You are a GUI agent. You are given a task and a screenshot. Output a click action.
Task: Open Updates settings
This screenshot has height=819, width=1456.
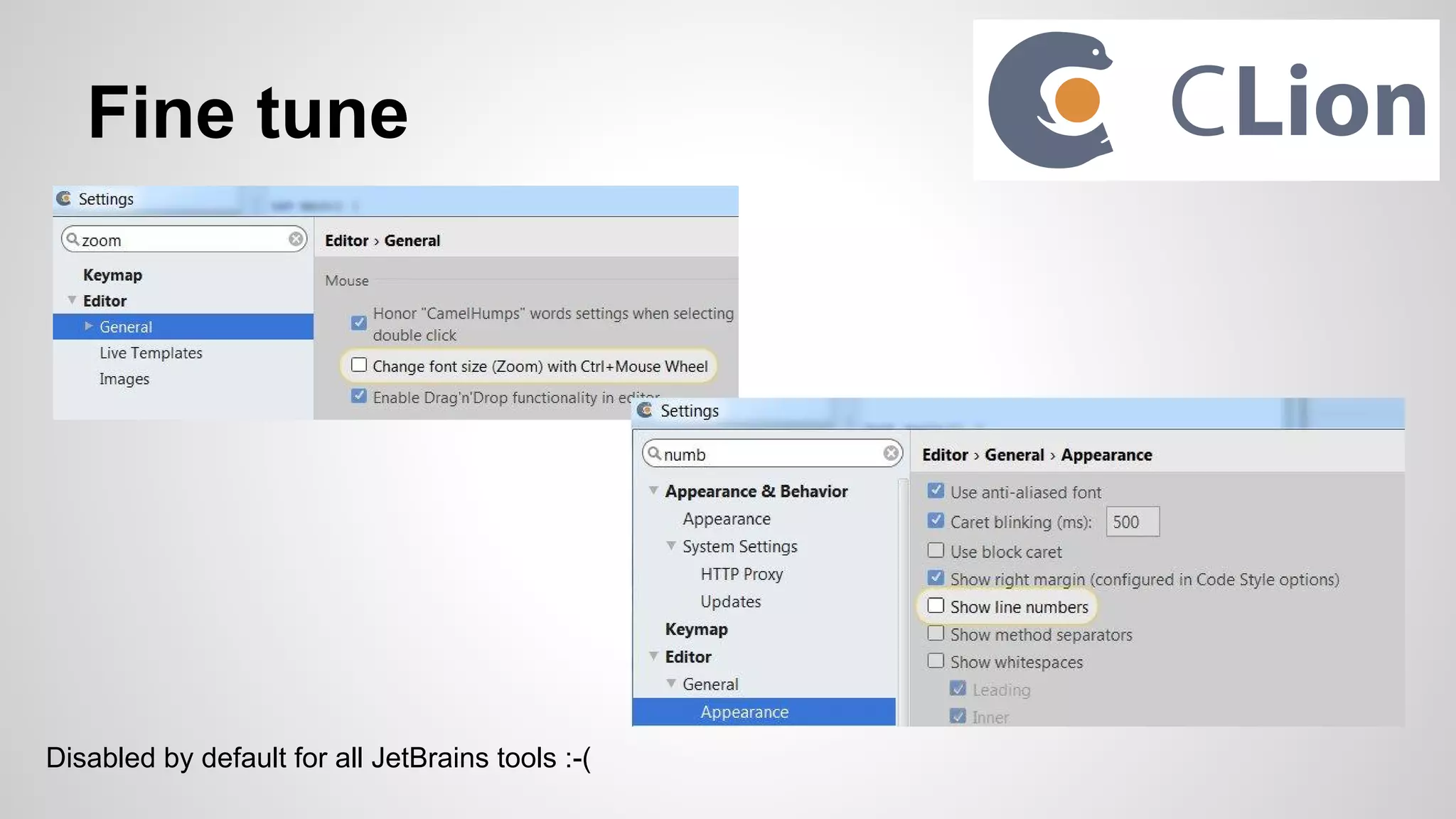point(731,601)
